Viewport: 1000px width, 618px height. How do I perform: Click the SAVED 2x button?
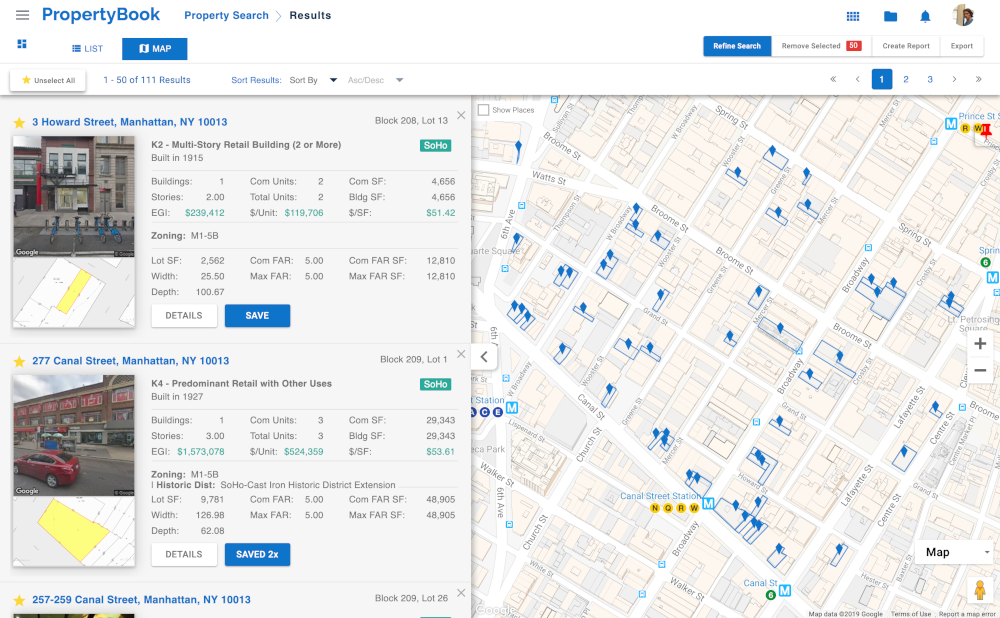257,555
